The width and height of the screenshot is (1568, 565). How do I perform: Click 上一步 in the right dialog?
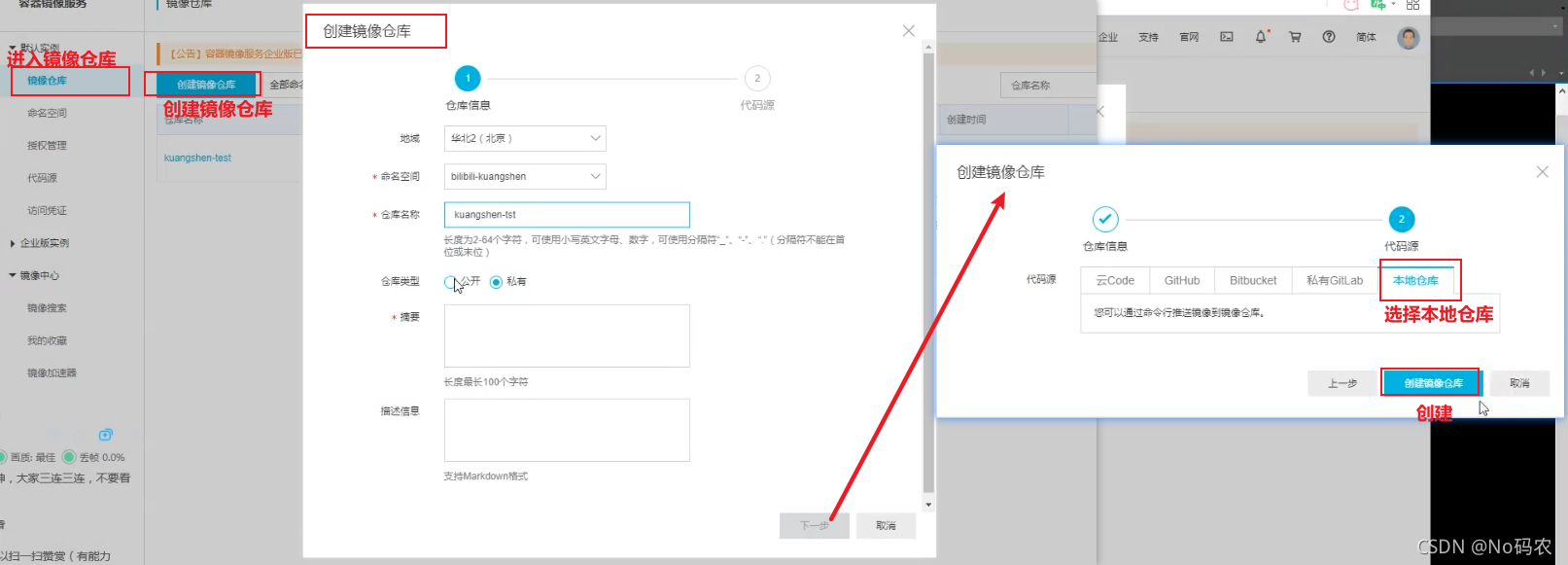[1342, 383]
